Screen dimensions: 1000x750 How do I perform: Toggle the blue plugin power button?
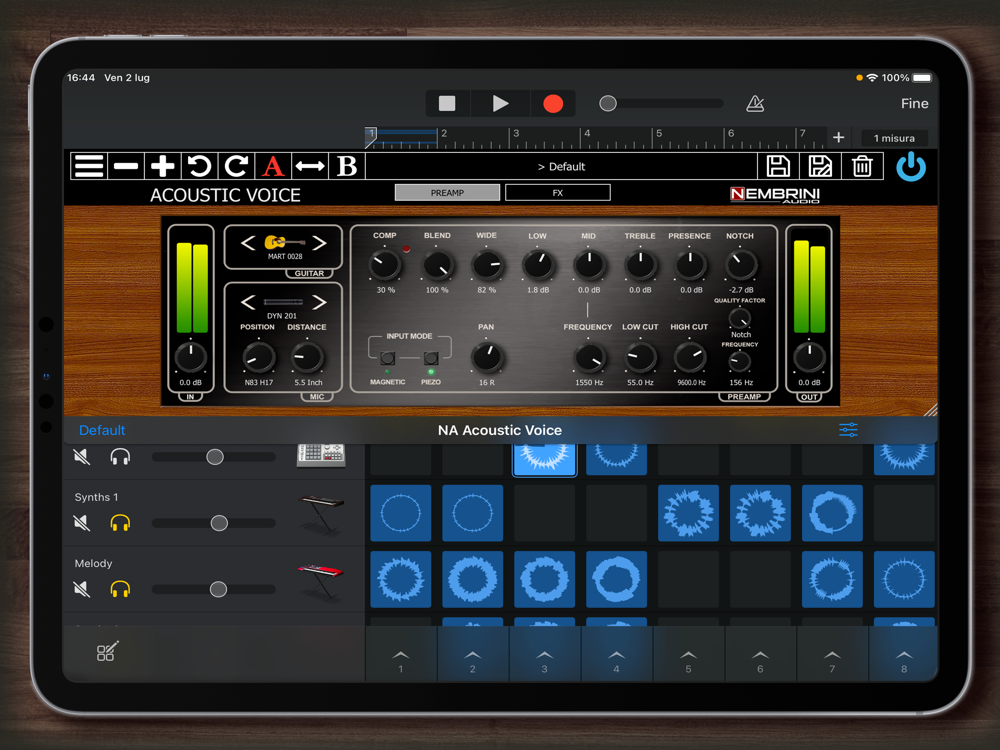(911, 167)
